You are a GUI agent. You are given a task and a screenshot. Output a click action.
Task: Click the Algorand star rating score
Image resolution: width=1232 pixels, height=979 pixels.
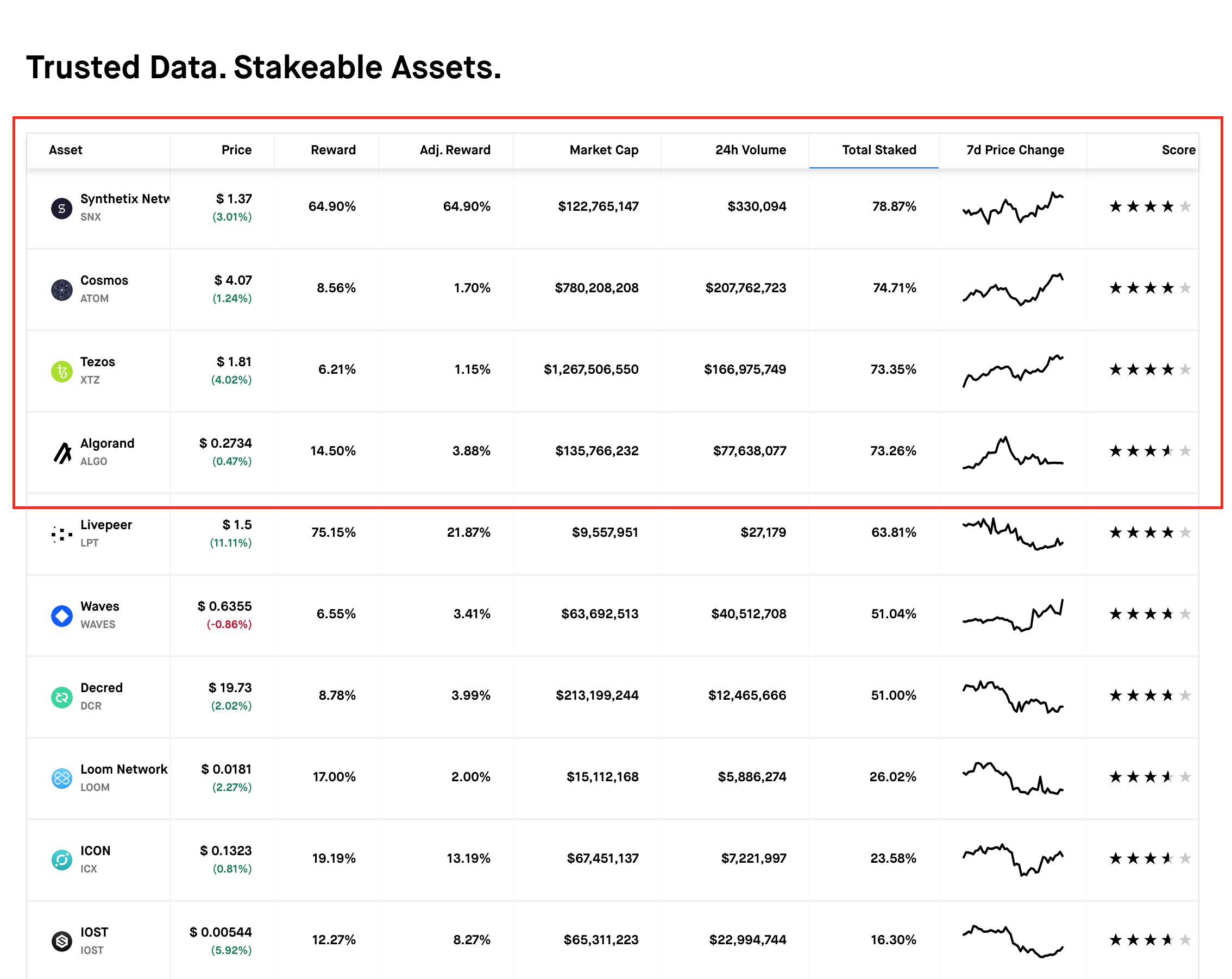point(1151,451)
